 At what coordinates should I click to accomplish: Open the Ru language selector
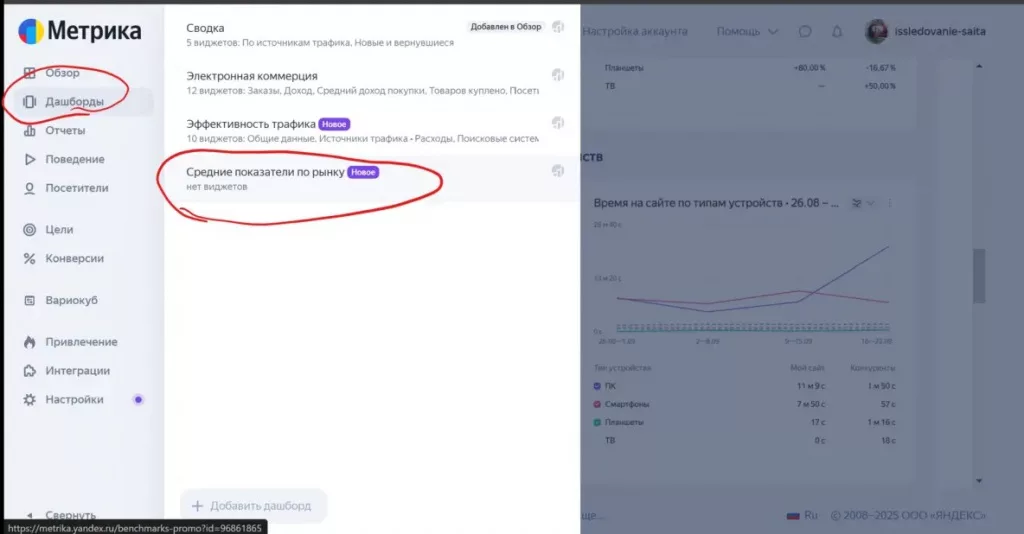click(802, 515)
